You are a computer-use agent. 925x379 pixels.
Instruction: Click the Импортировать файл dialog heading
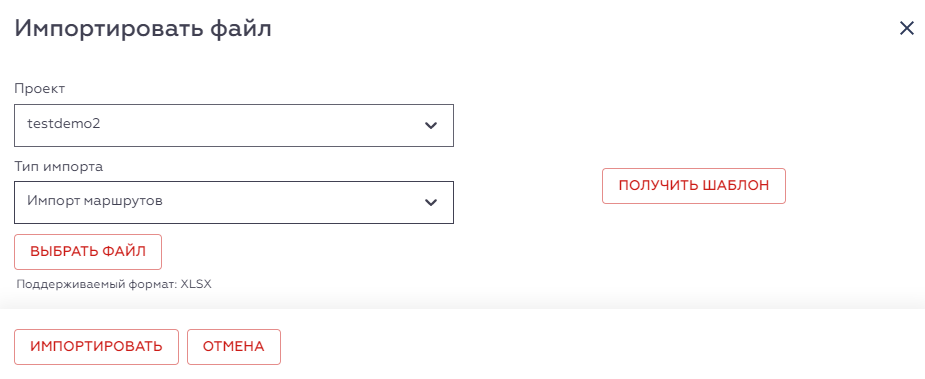pos(143,28)
